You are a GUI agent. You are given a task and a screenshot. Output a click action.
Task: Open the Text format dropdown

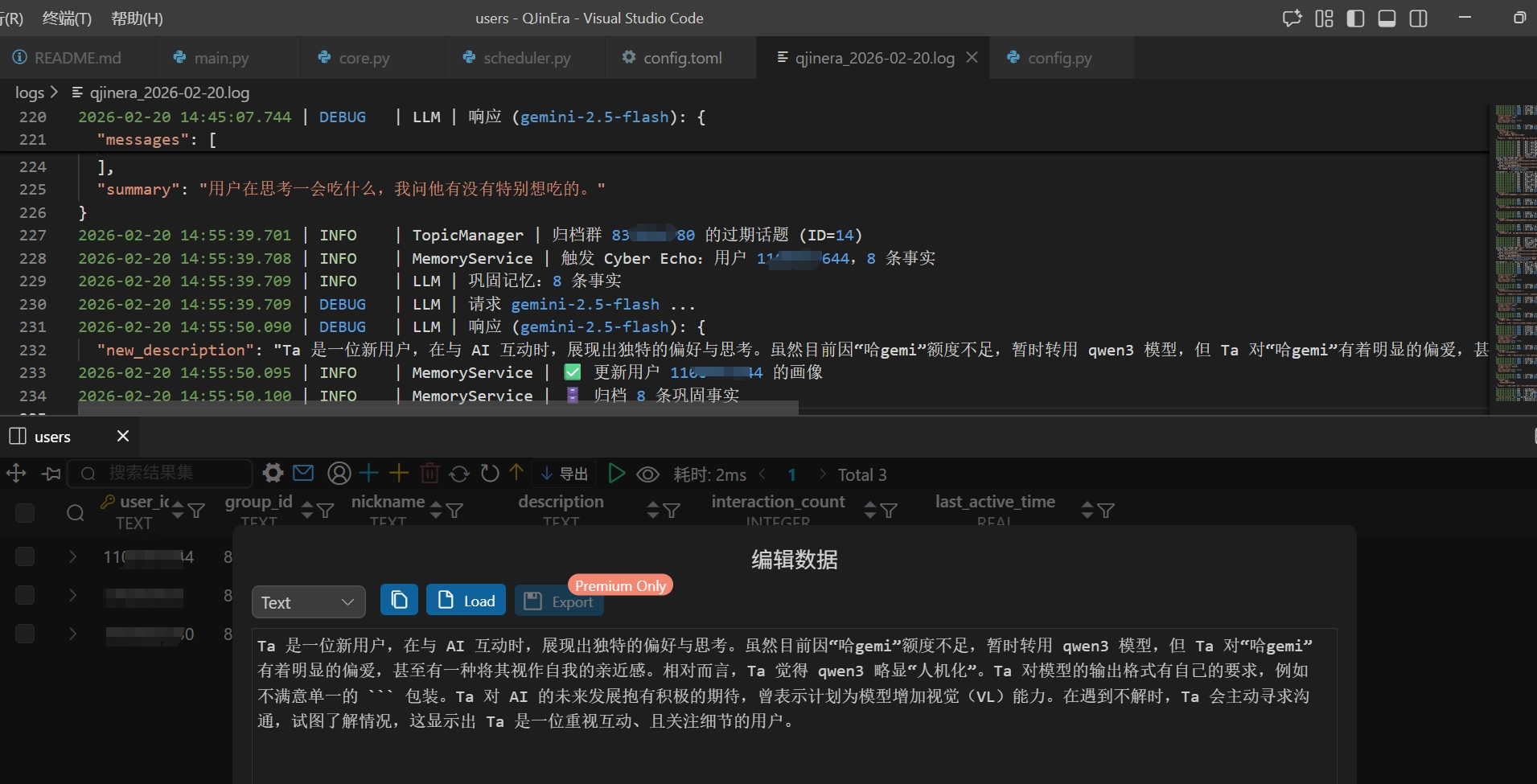click(x=308, y=602)
